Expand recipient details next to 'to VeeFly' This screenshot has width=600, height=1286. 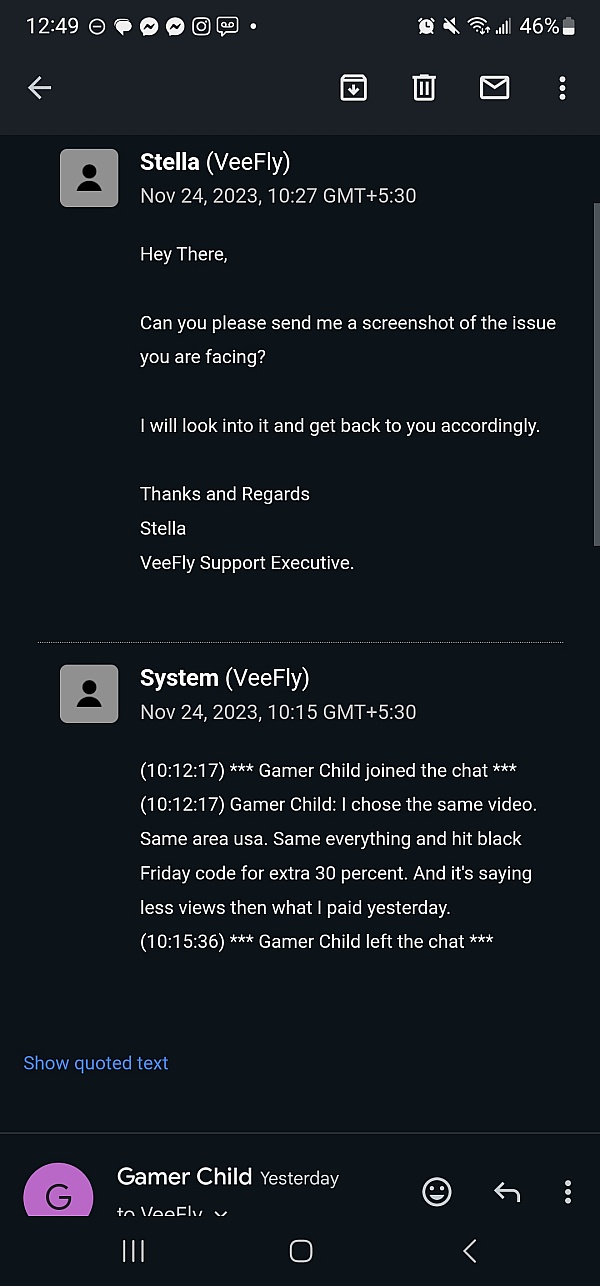[x=221, y=1213]
